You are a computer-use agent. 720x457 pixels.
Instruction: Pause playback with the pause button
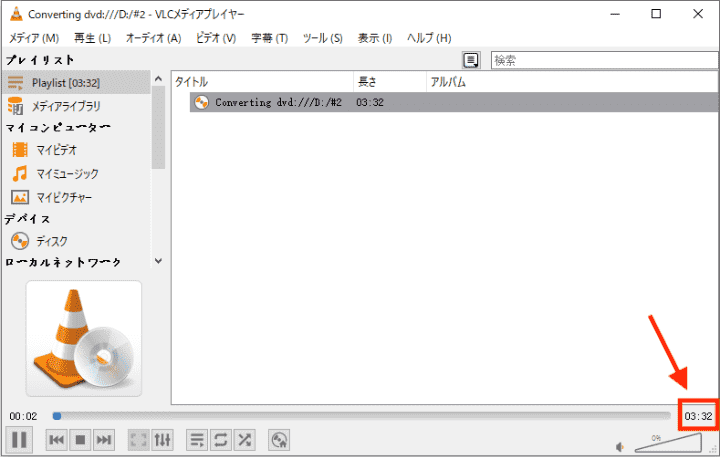[x=19, y=440]
